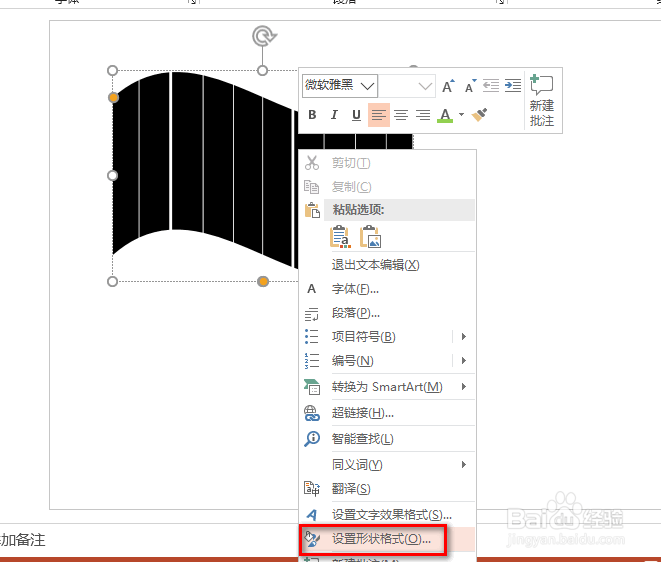Click middle-left sizing handle of shape
This screenshot has width=661, height=562.
coord(113,175)
